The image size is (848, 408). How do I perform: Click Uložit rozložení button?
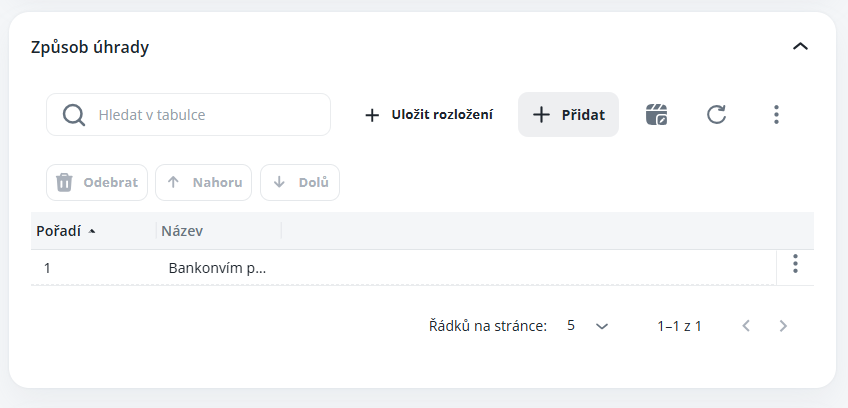coord(428,115)
